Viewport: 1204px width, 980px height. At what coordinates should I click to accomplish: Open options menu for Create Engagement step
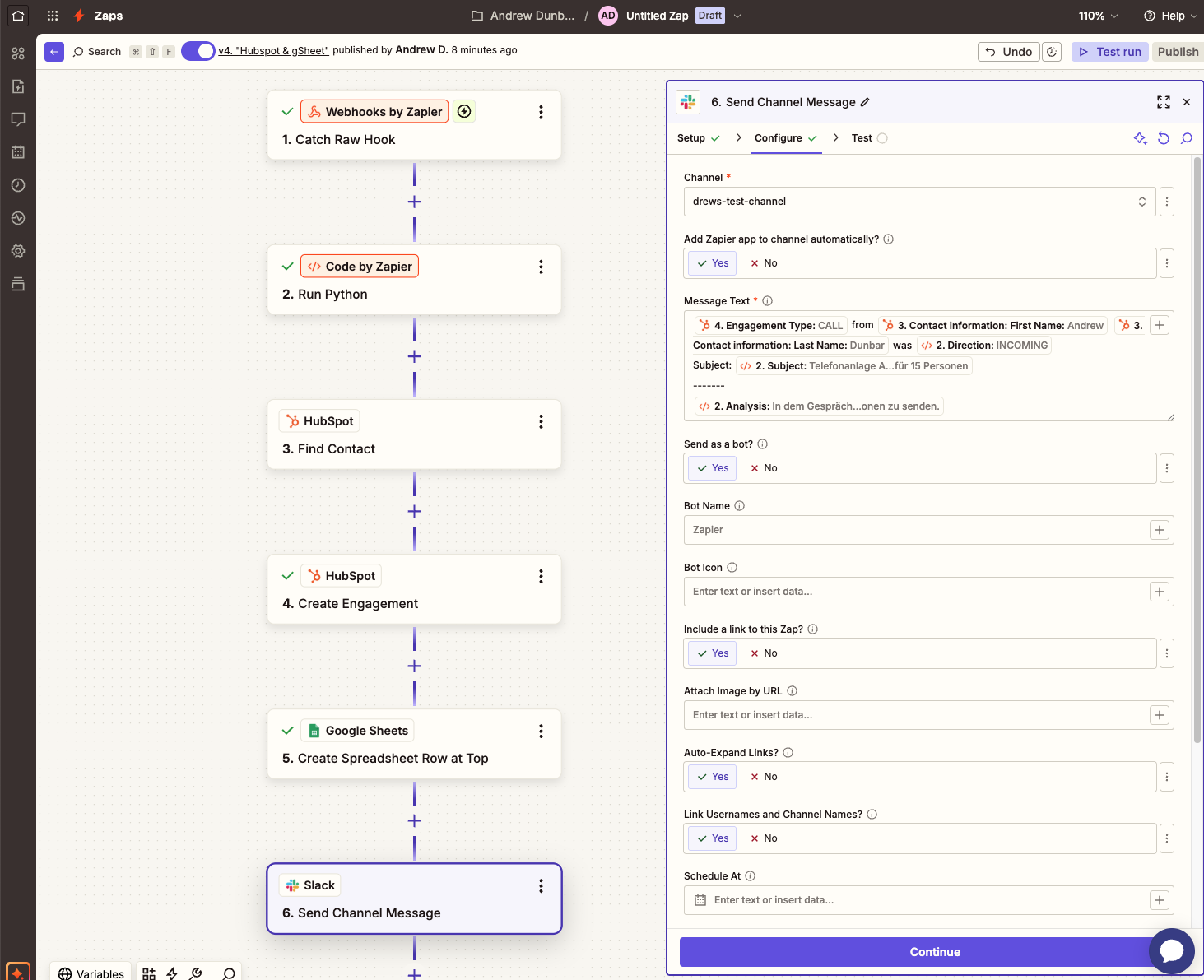(x=541, y=576)
